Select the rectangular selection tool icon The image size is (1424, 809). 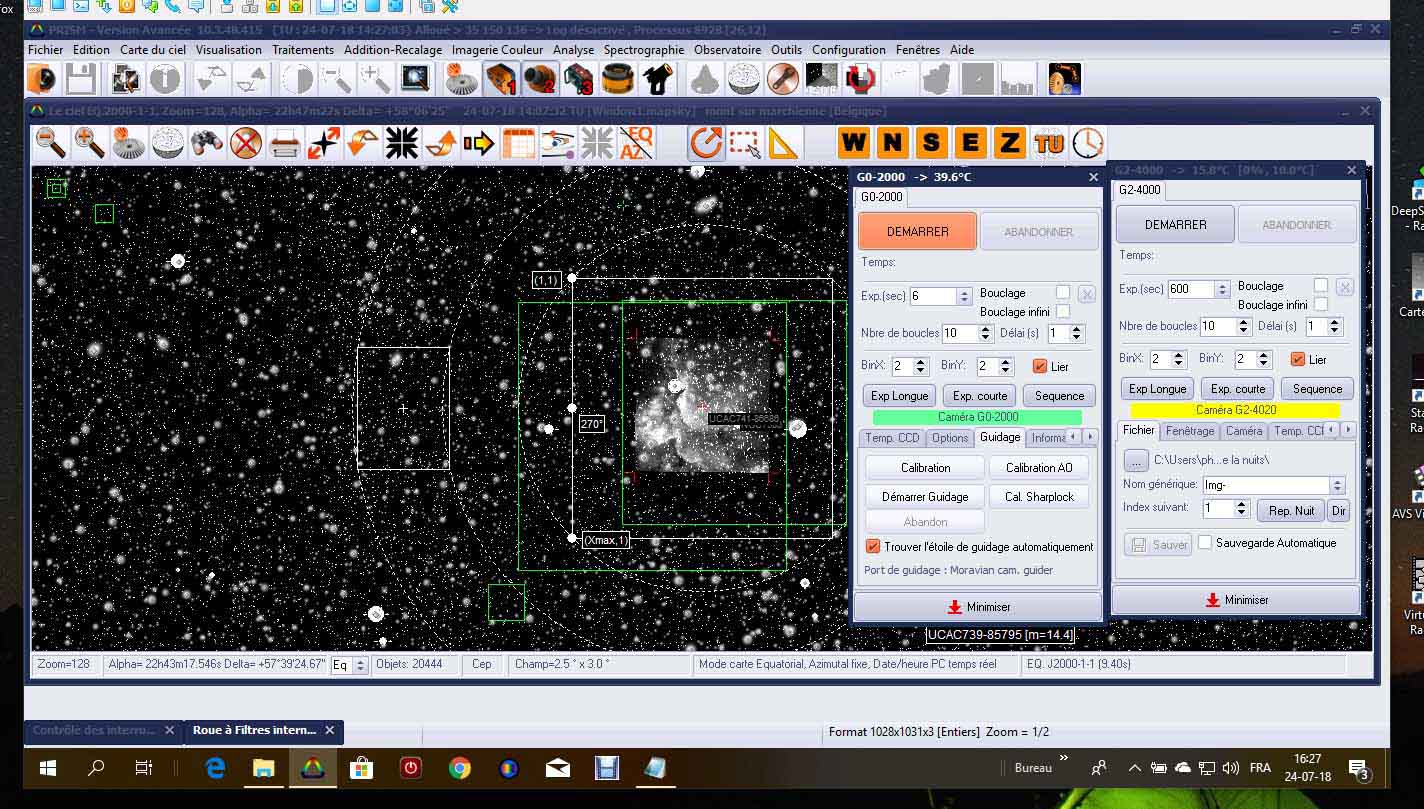[745, 143]
